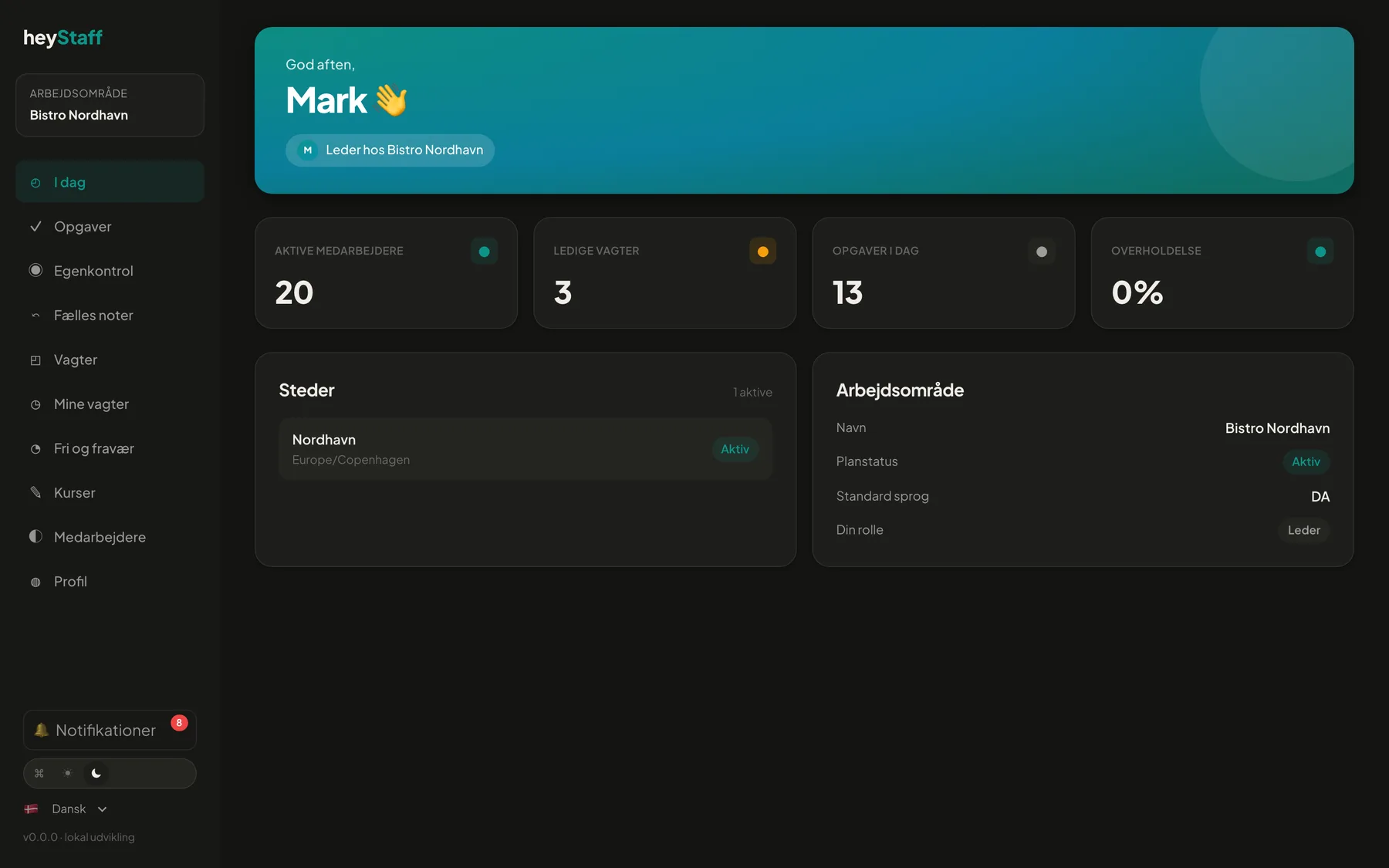Click the Leder role badge
The image size is (1389, 868).
coord(1304,530)
